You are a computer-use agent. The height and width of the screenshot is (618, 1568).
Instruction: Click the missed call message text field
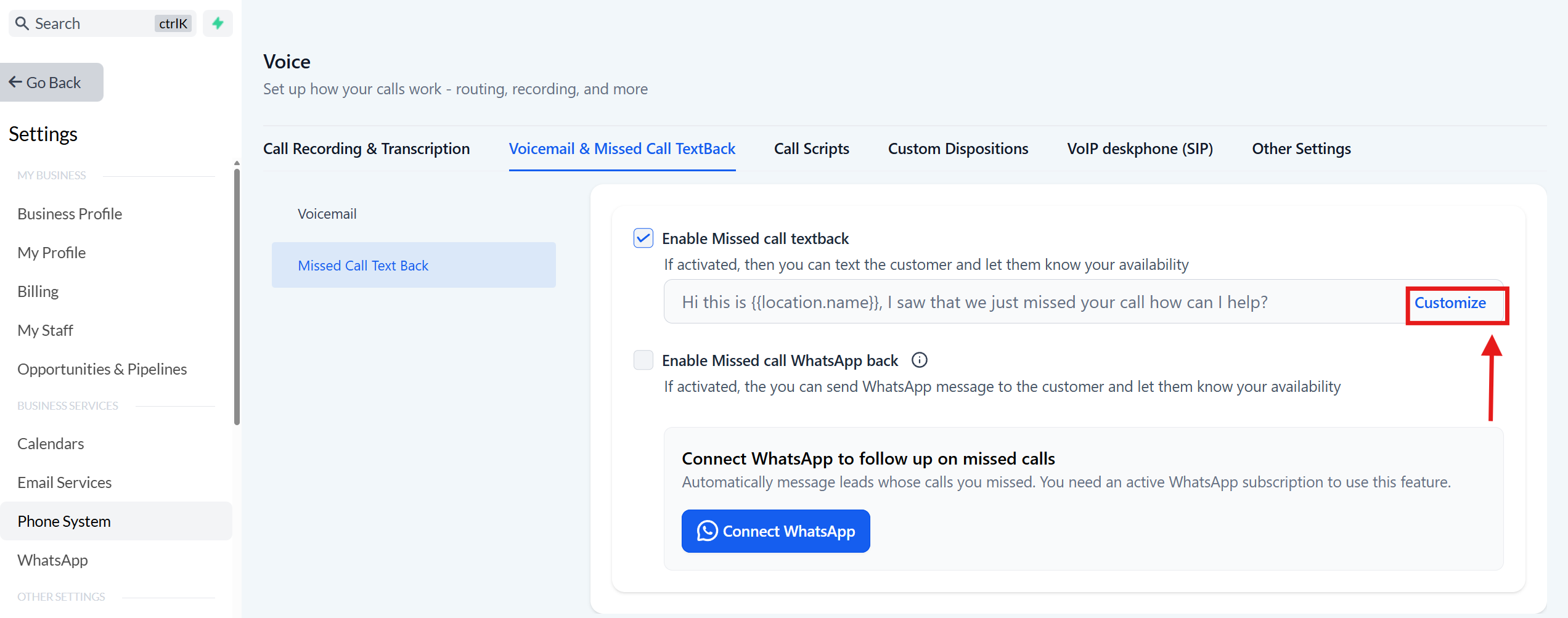click(x=1035, y=302)
